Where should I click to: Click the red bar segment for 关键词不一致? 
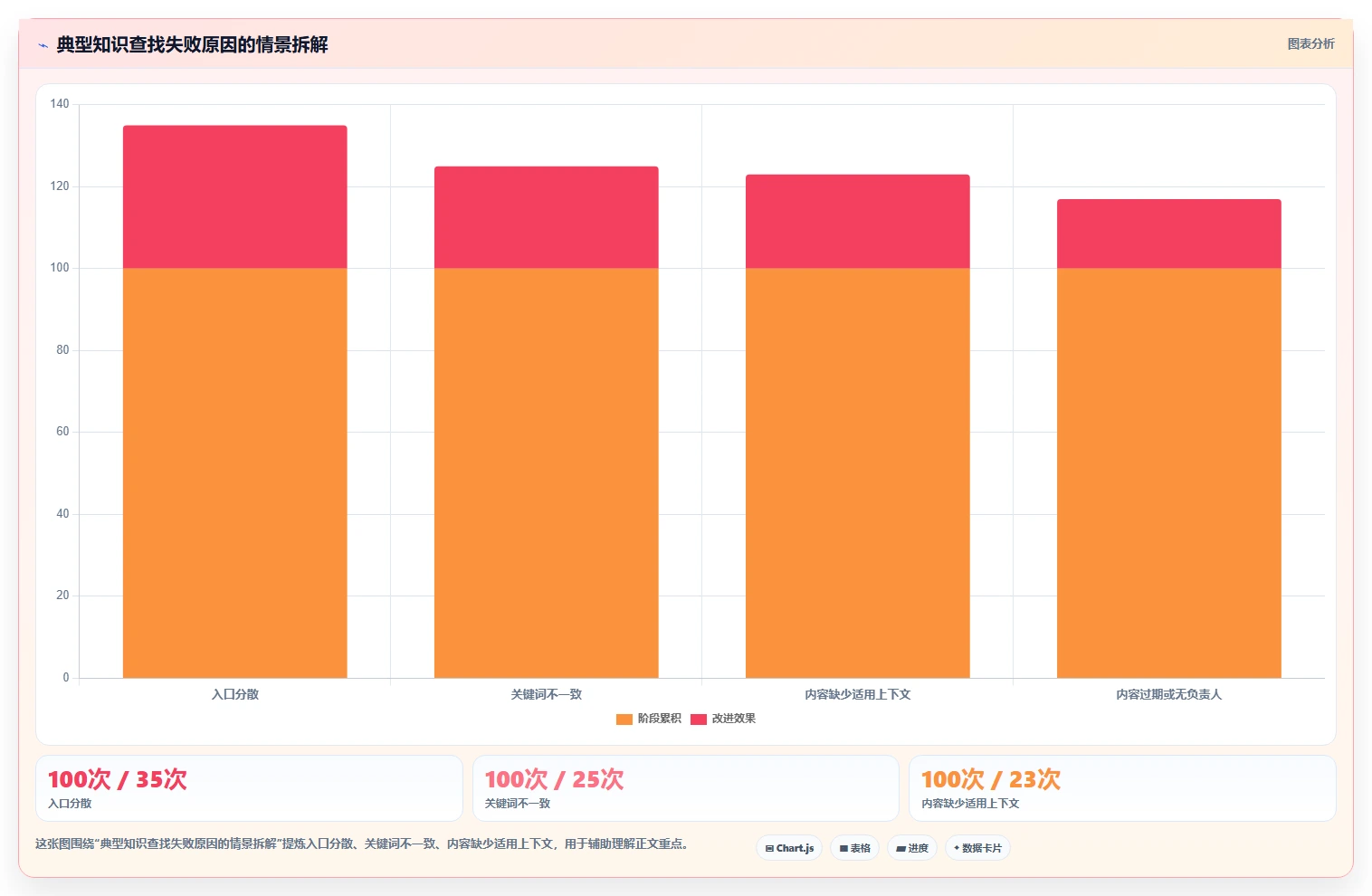tap(547, 217)
